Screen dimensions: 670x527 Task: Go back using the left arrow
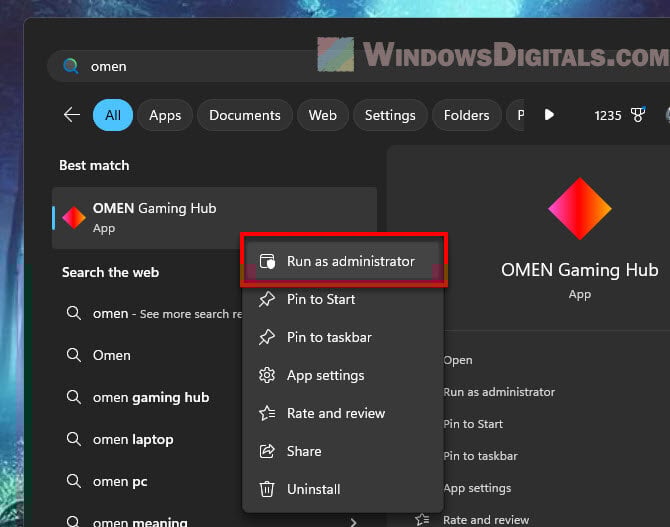(x=72, y=115)
